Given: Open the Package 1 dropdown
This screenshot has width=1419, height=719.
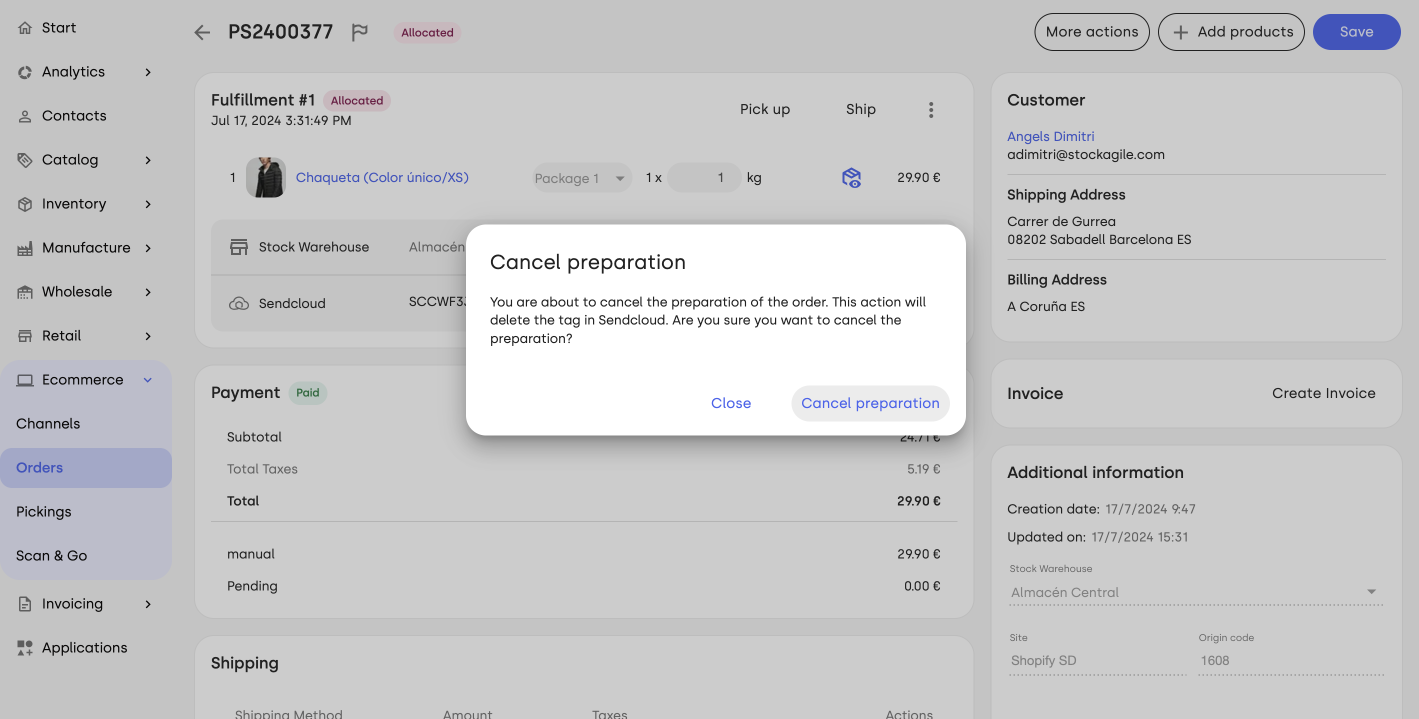Looking at the screenshot, I should (581, 178).
